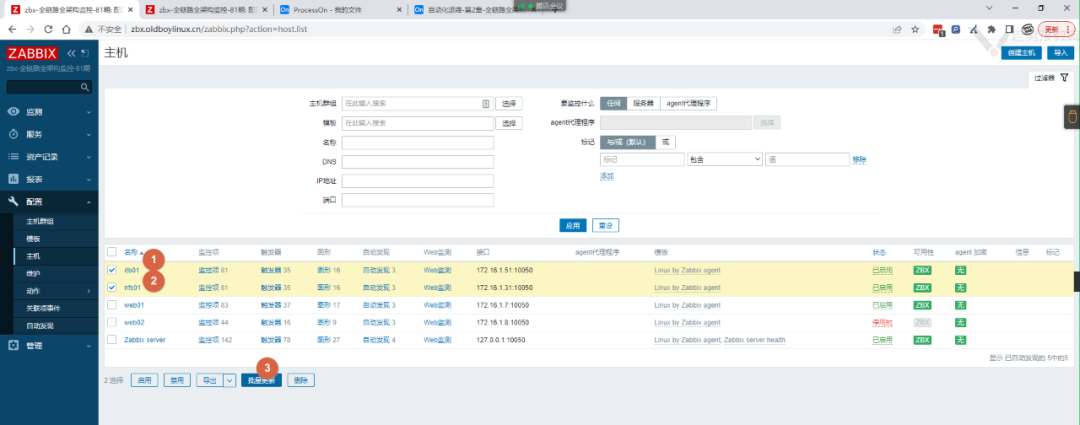1080x425 pixels.
Task: Click the IP地址 input field
Action: [418, 181]
